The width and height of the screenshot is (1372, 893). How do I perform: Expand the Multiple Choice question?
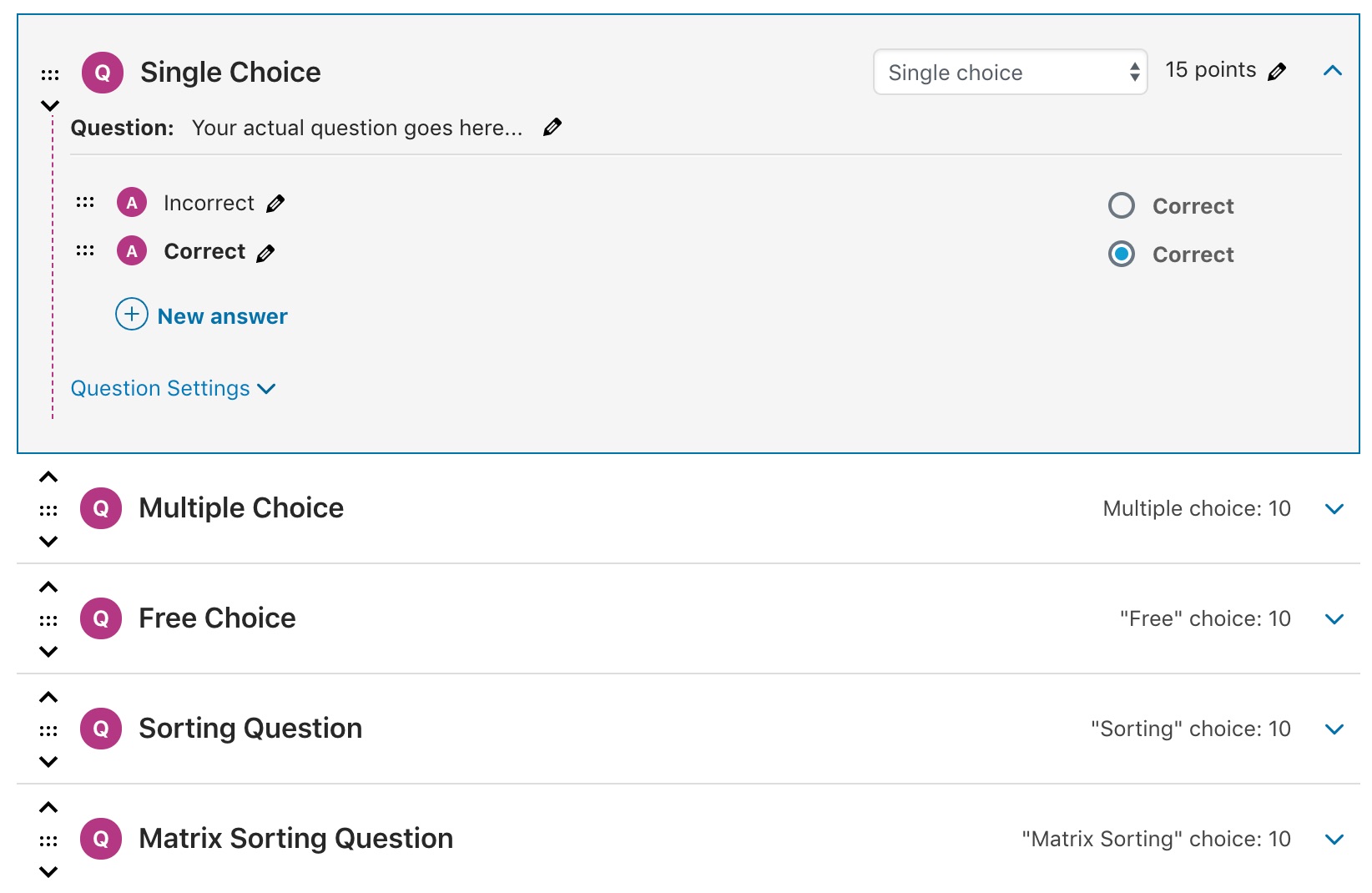[x=1334, y=509]
